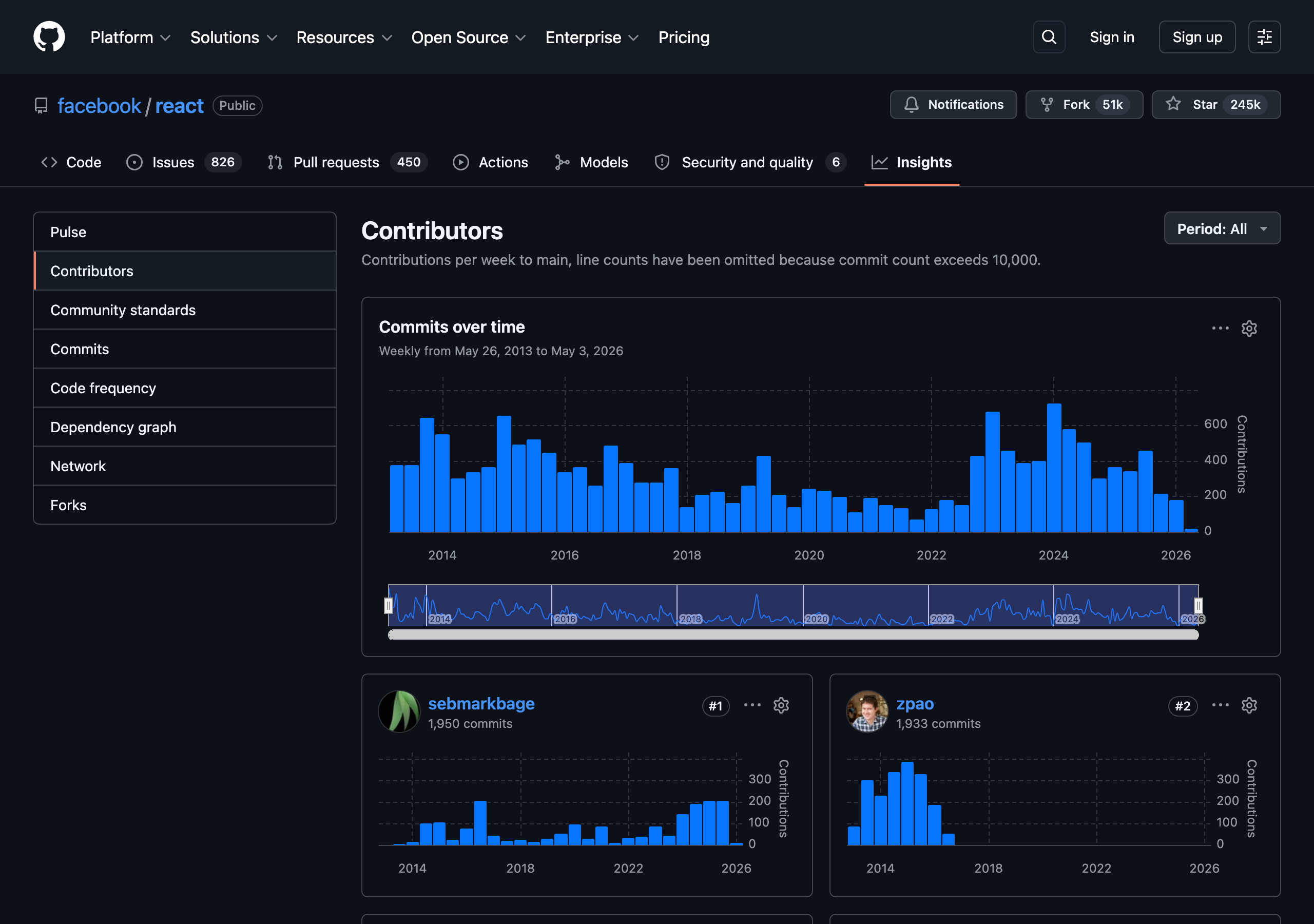This screenshot has width=1314, height=924.
Task: Click the Notifications button
Action: 953,105
